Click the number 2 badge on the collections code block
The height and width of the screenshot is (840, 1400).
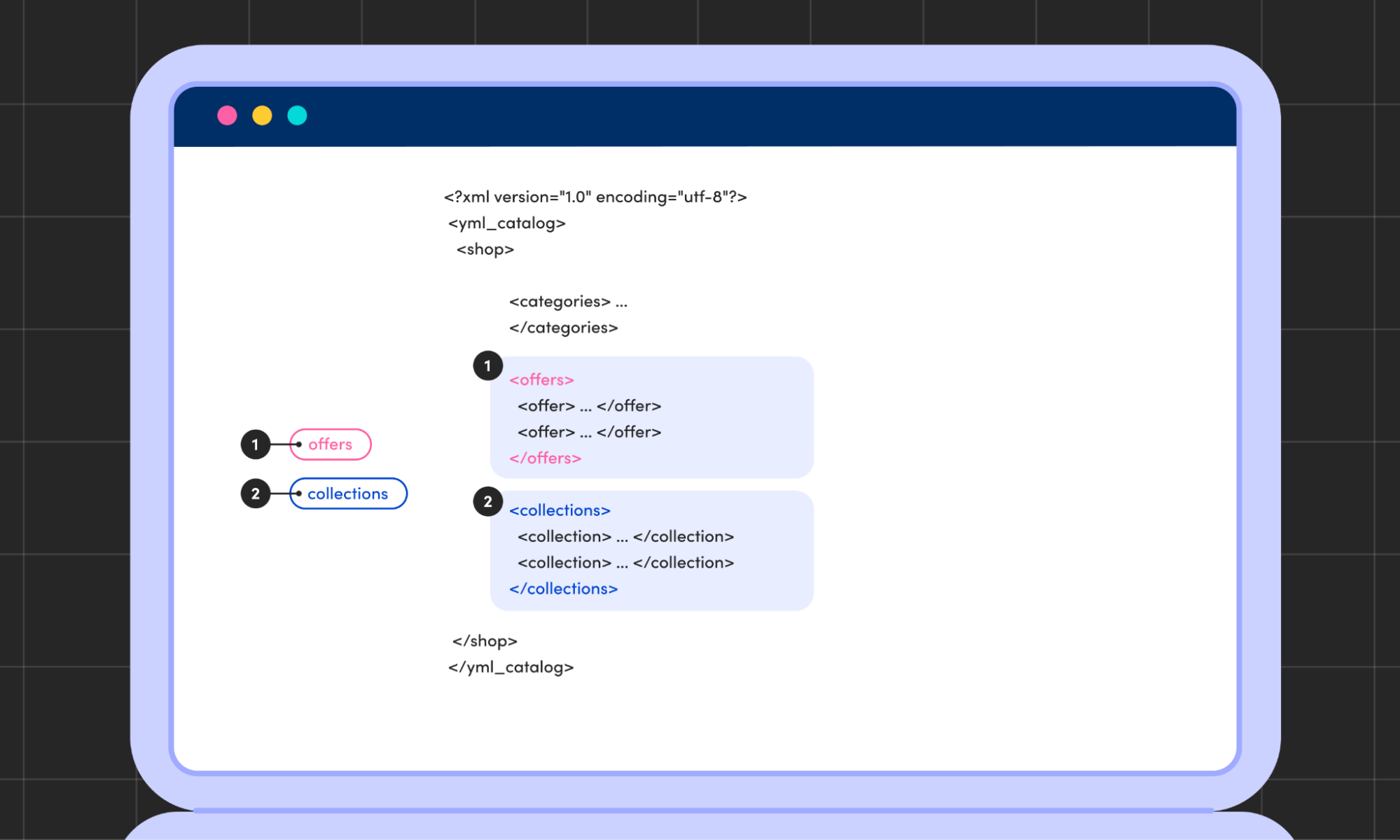click(x=487, y=502)
